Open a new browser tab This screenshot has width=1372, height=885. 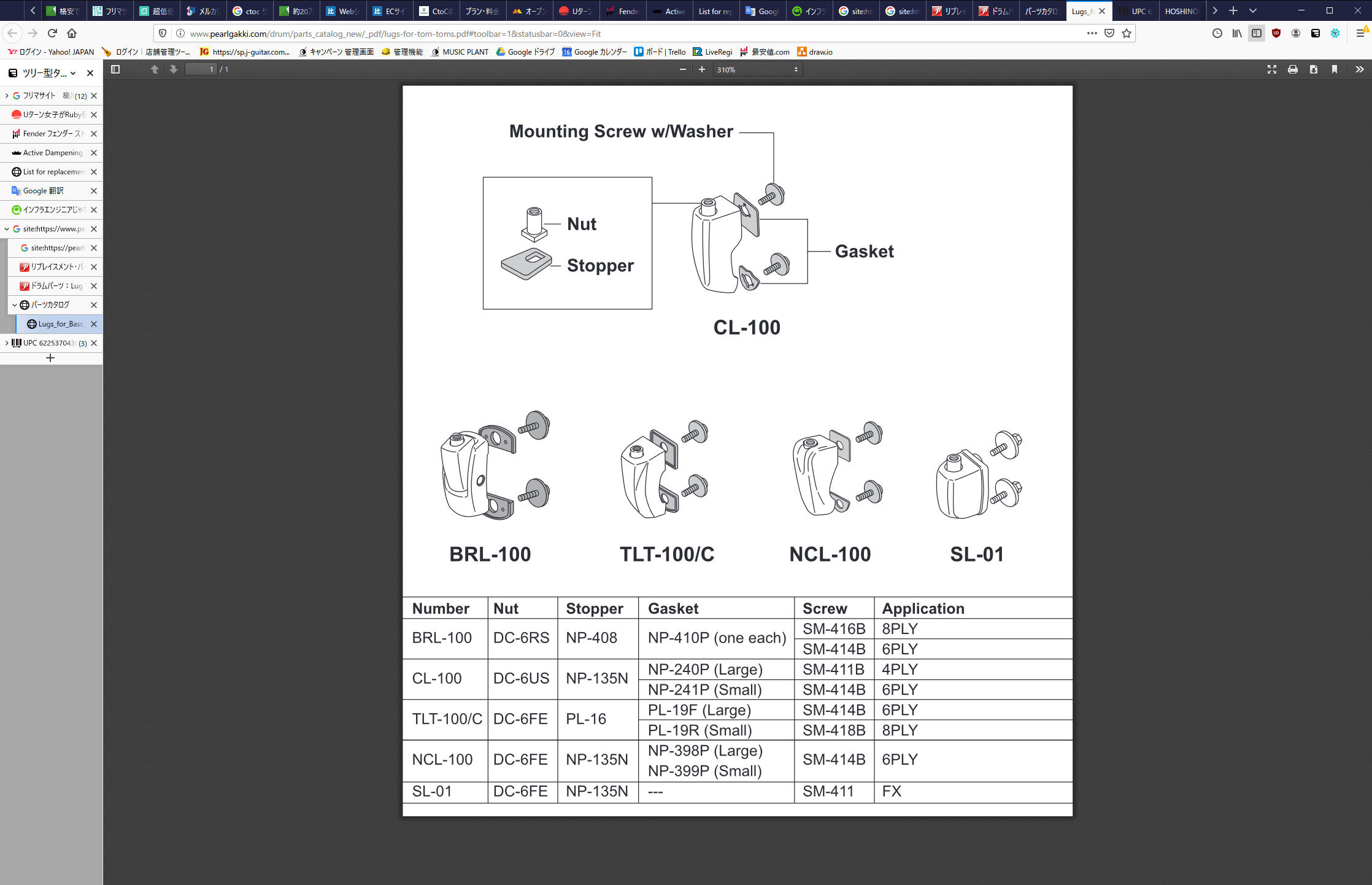tap(1233, 10)
